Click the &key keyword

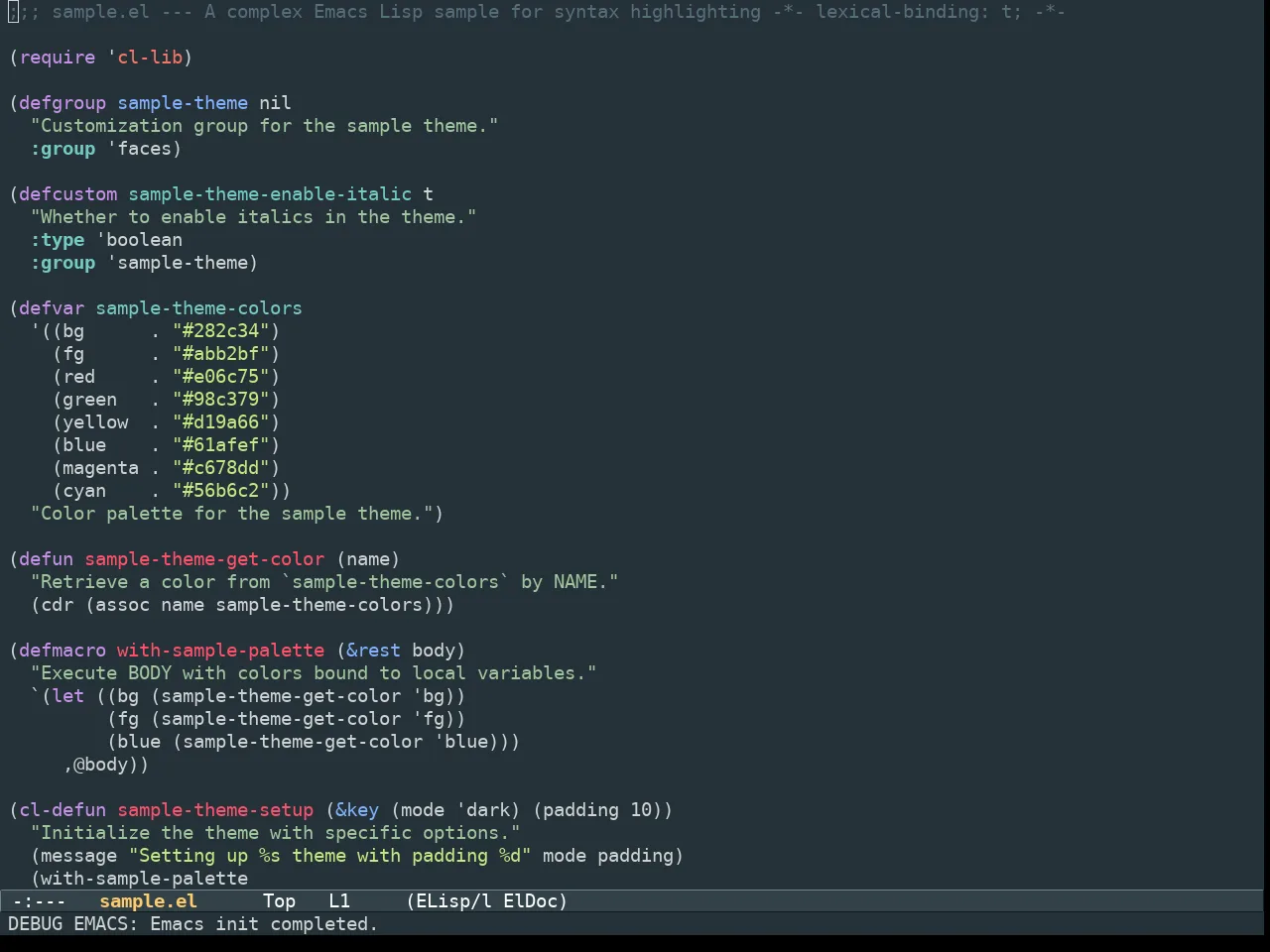click(357, 810)
